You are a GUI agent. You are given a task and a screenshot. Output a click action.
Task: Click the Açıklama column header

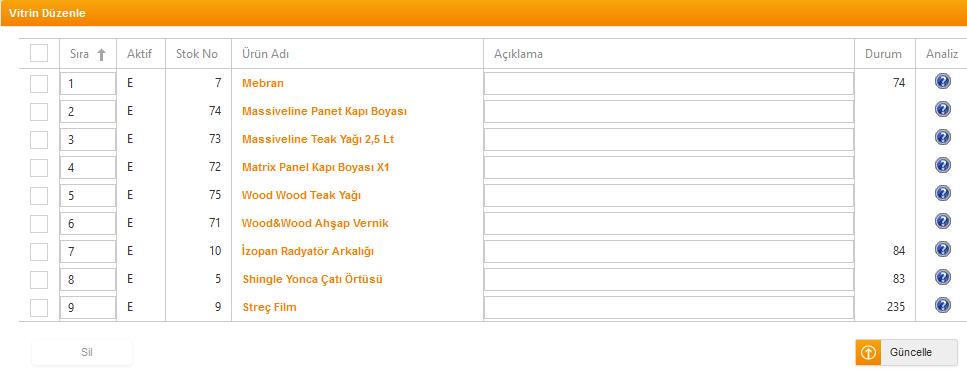(518, 54)
